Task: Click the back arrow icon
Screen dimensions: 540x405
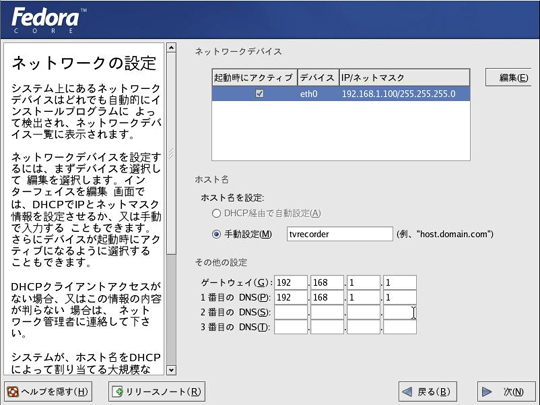Action: [407, 392]
